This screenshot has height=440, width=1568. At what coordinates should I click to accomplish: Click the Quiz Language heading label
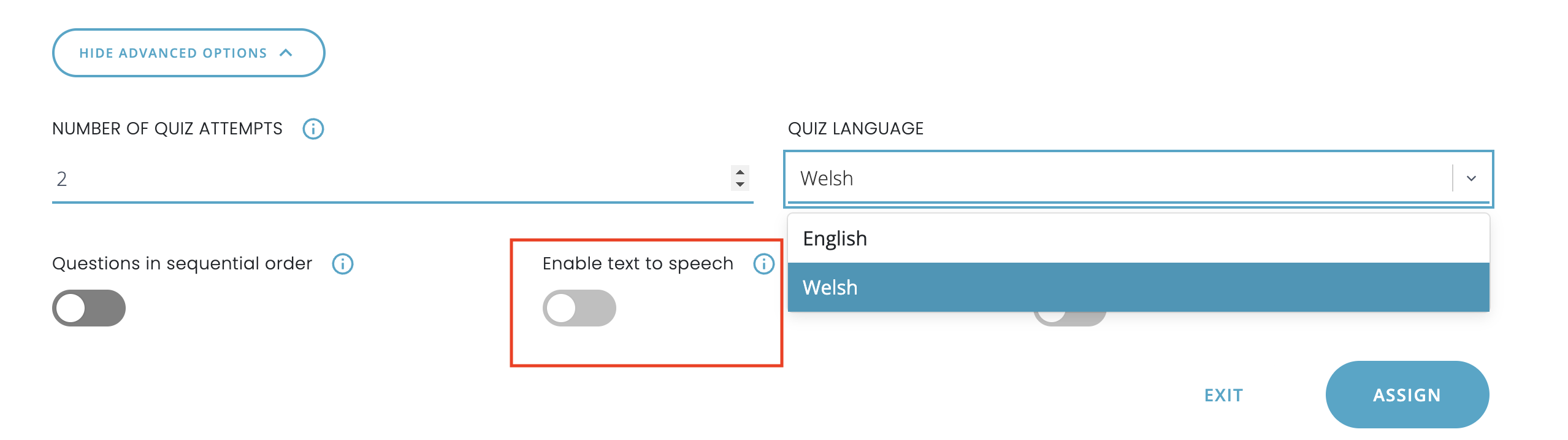coord(855,129)
